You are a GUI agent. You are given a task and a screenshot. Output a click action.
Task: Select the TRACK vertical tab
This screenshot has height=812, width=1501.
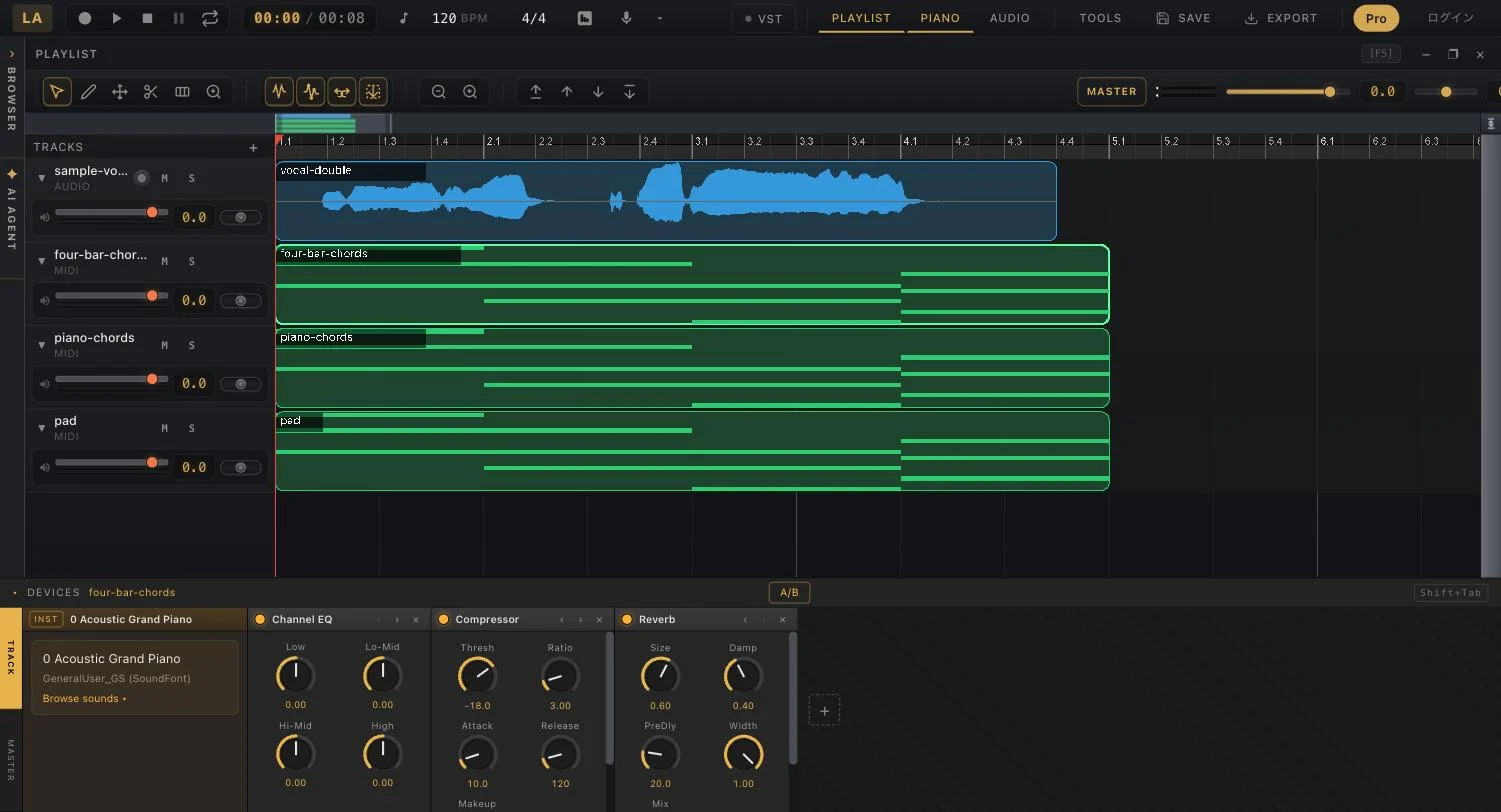coord(11,658)
